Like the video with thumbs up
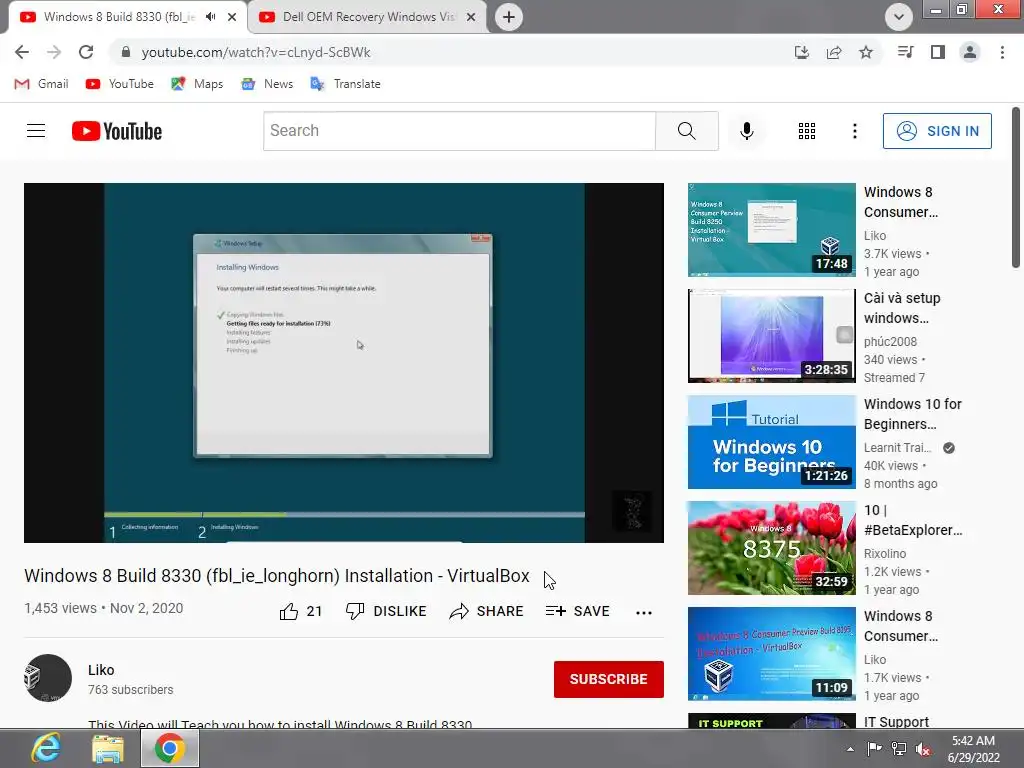Screen dimensions: 1024x768 pos(300,611)
